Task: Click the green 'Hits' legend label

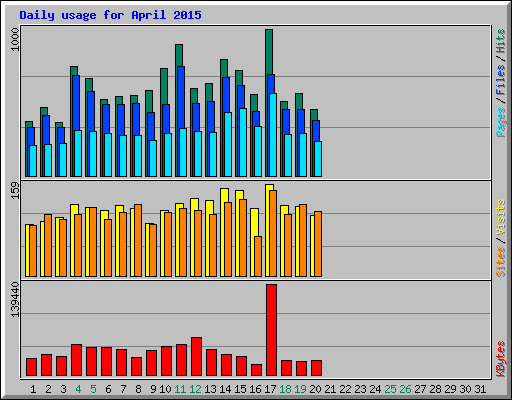Action: [501, 41]
